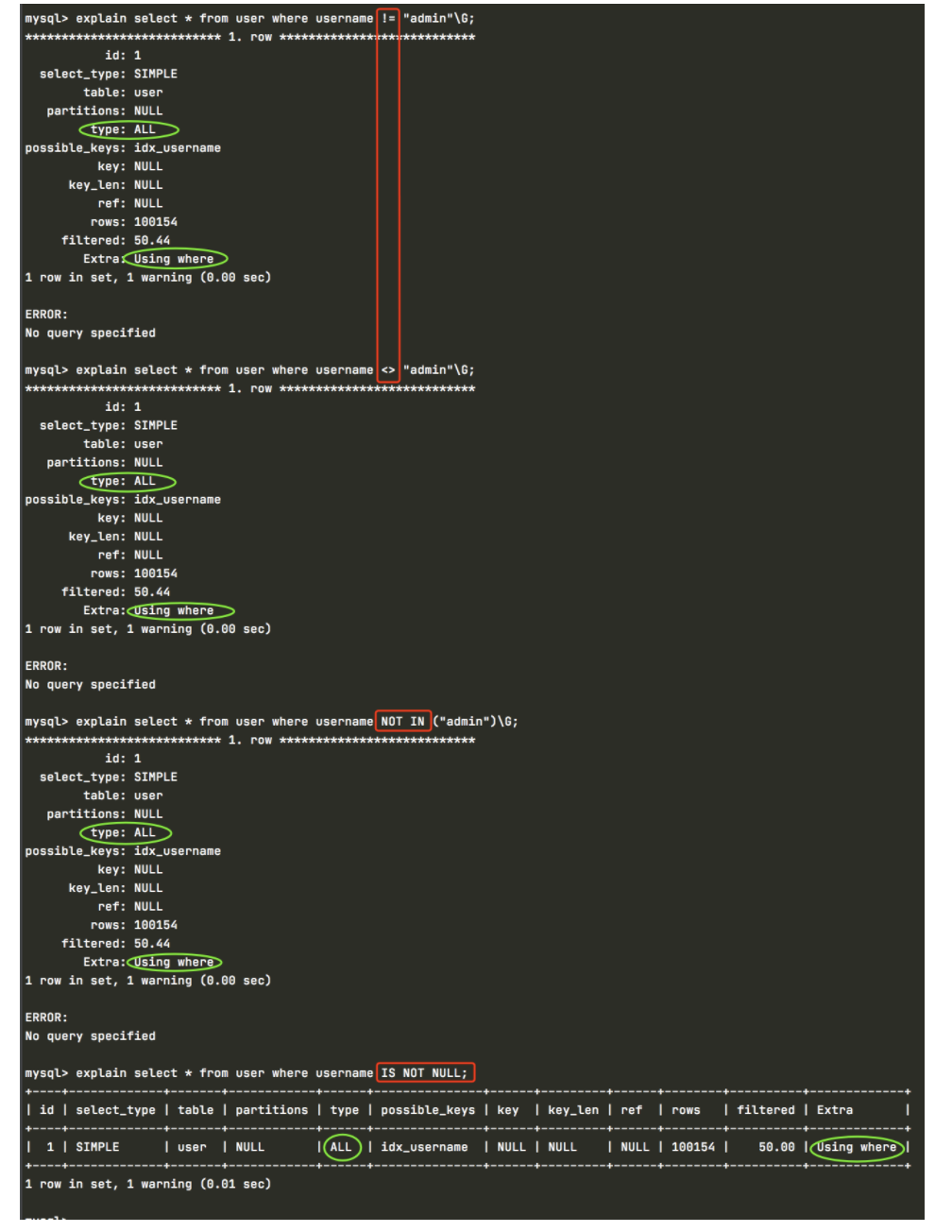Click "type: ALL" under the != query

123,129
